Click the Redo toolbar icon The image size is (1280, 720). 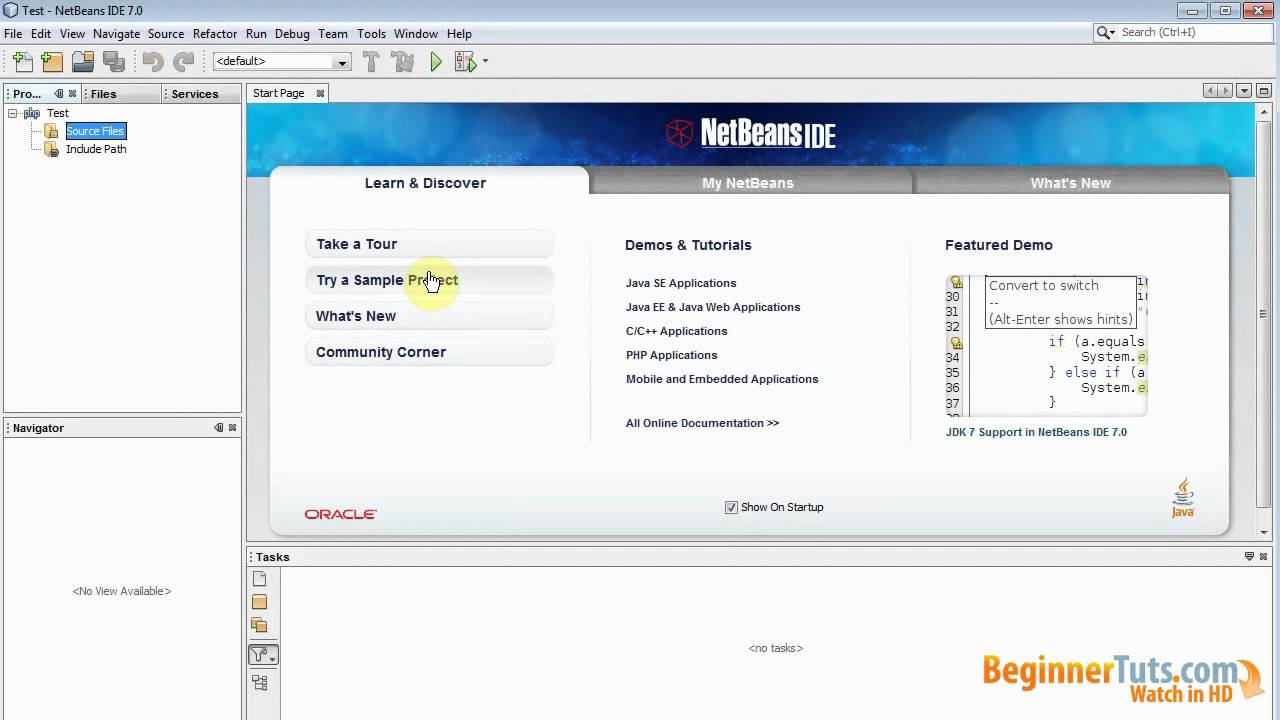click(183, 62)
